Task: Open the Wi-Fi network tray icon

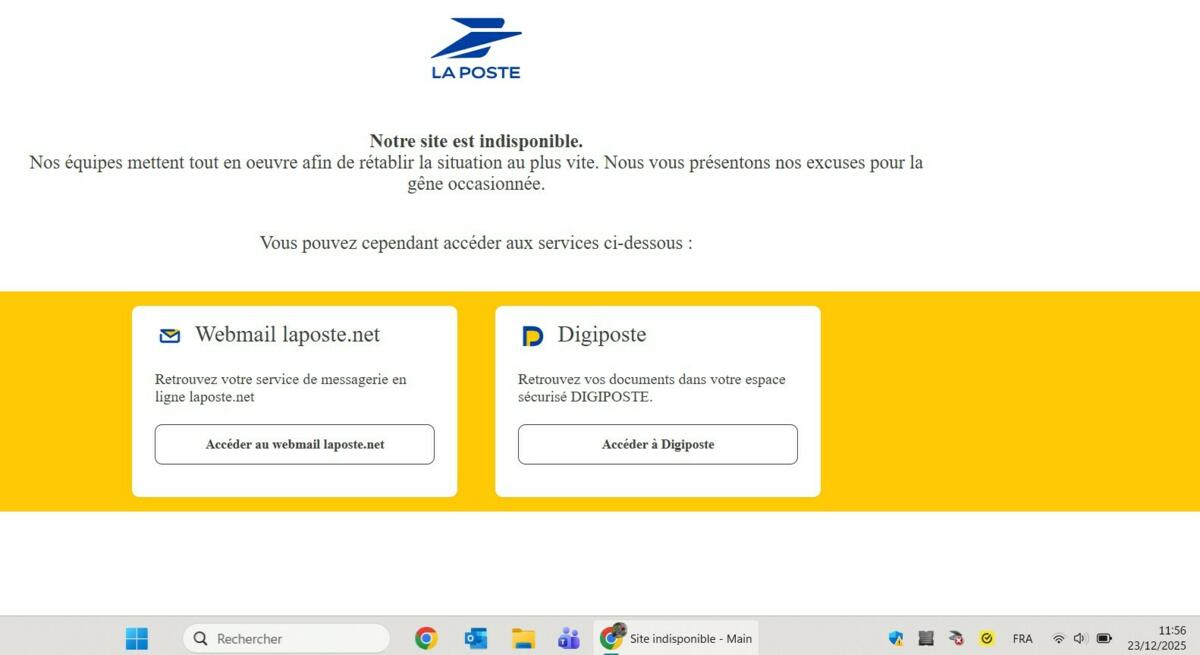Action: 1058,638
